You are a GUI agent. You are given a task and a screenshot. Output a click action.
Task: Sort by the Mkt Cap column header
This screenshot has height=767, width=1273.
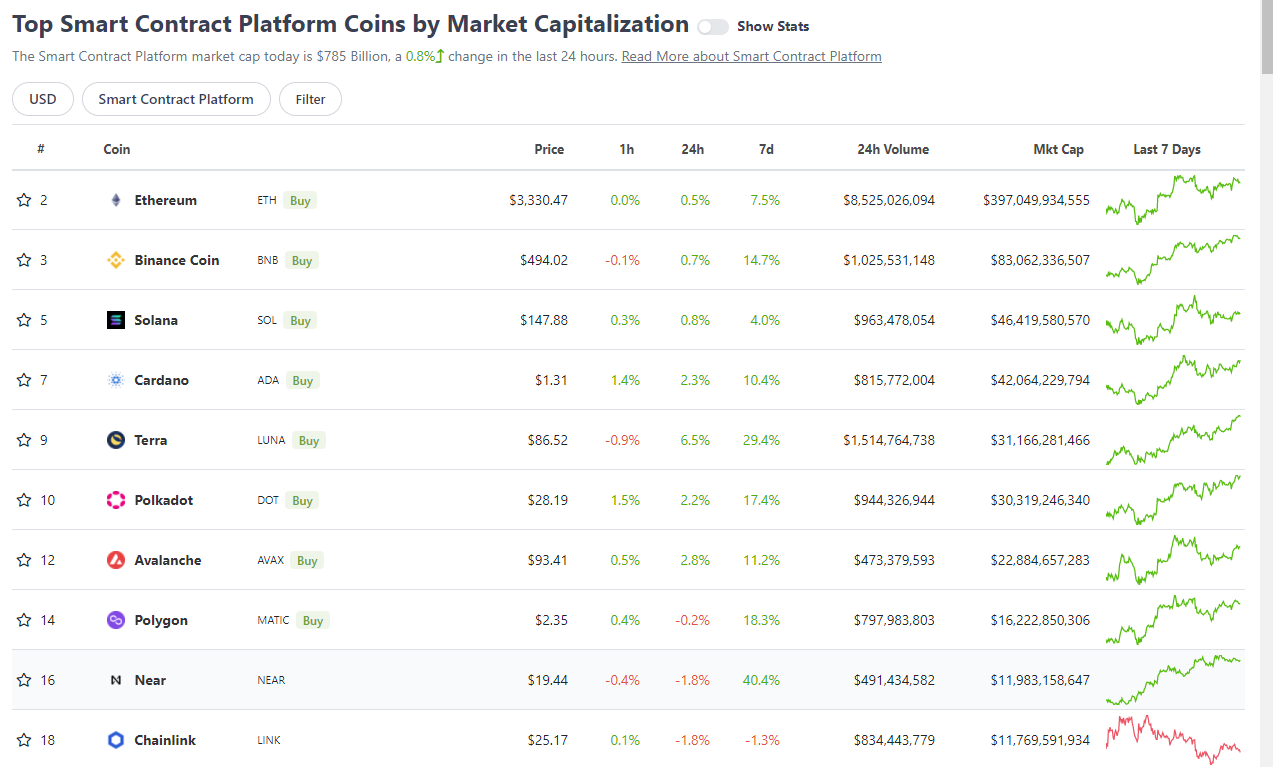[1058, 149]
